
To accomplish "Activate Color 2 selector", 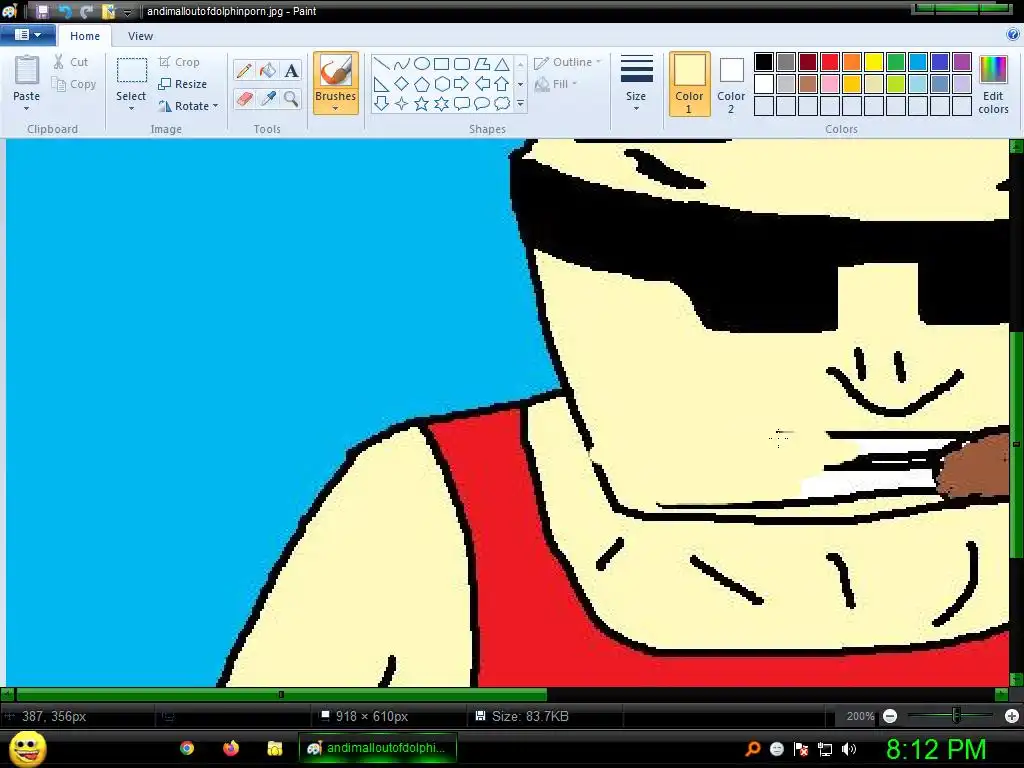I will (x=731, y=84).
